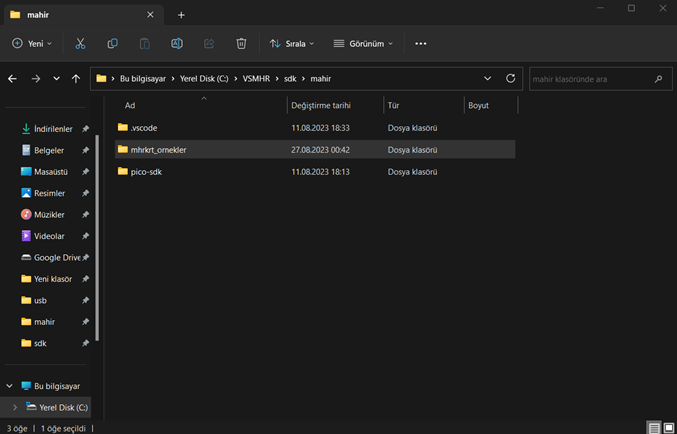Switch to large thumbnails view icon
Image resolution: width=677 pixels, height=434 pixels.
(667, 427)
